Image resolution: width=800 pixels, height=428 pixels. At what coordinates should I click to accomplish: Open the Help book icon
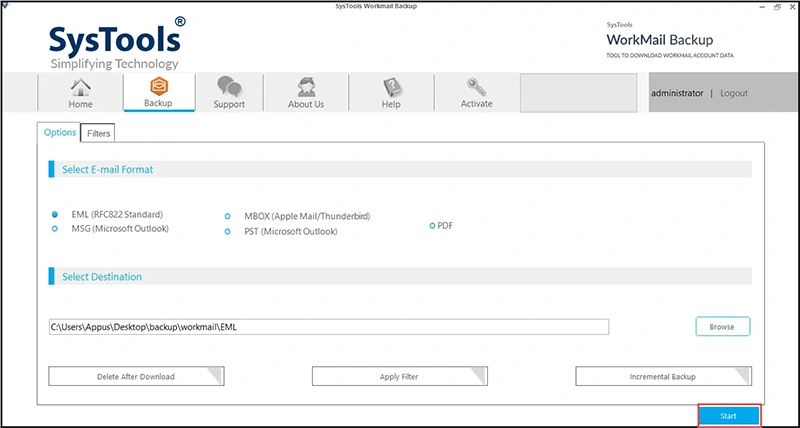tap(391, 93)
